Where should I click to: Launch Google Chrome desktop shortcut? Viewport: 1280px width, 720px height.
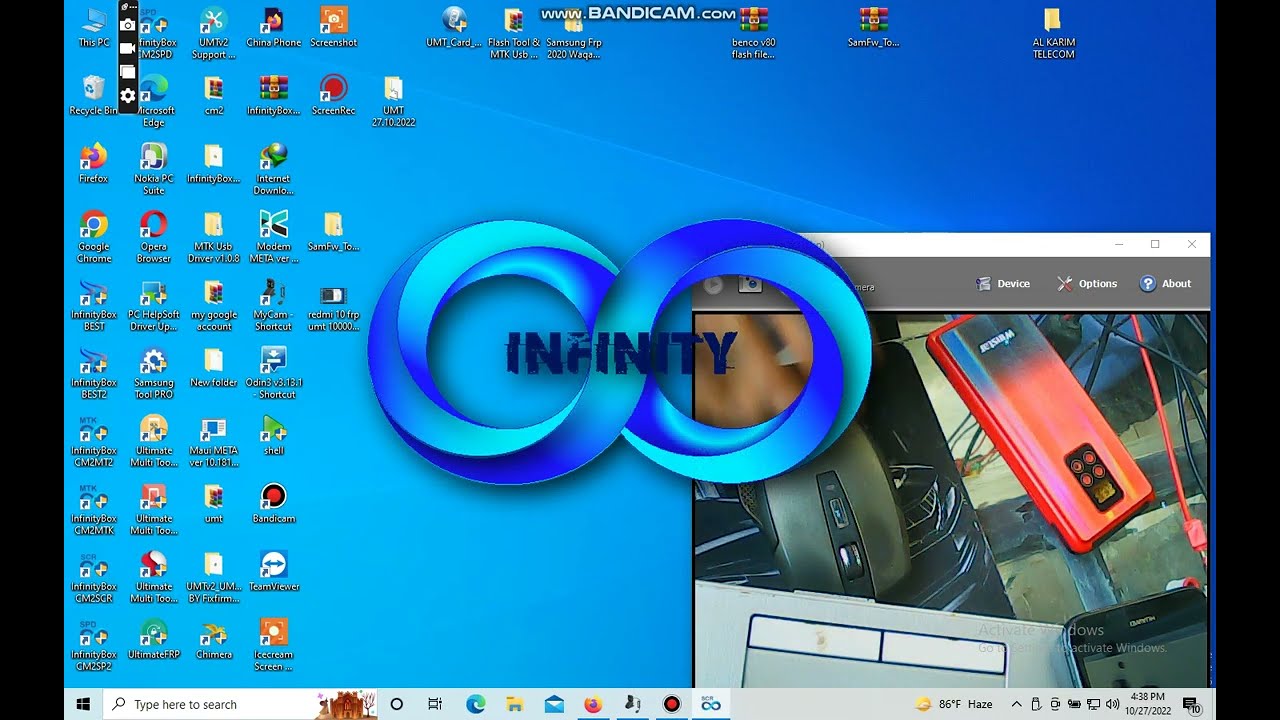94,238
